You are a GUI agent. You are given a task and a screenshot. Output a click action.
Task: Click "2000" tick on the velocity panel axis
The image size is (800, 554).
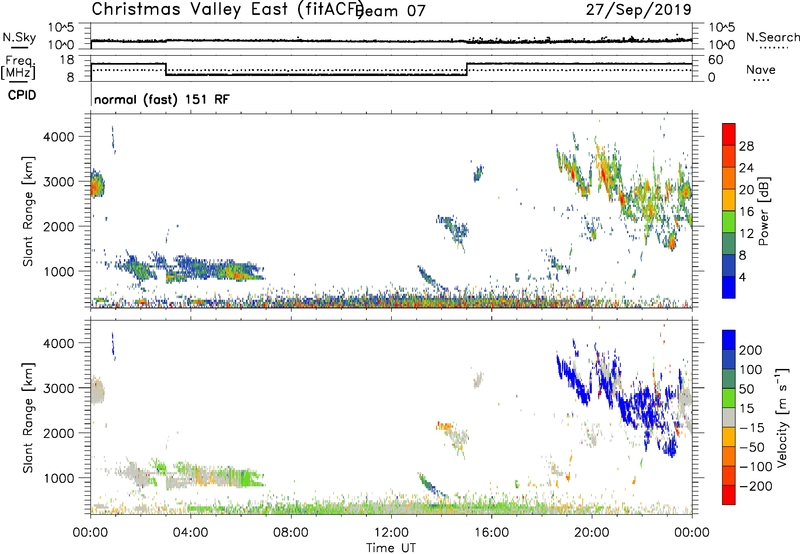point(59,433)
